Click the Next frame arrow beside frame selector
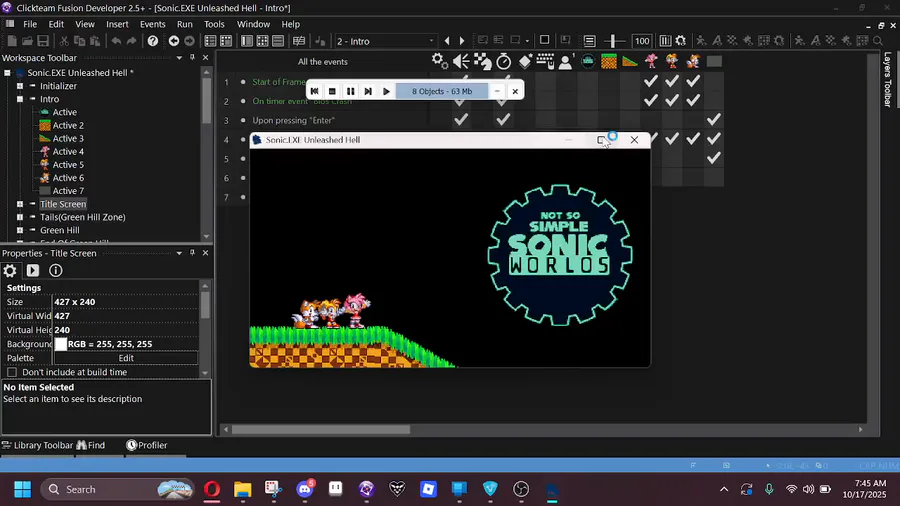900x506 pixels. click(x=462, y=41)
